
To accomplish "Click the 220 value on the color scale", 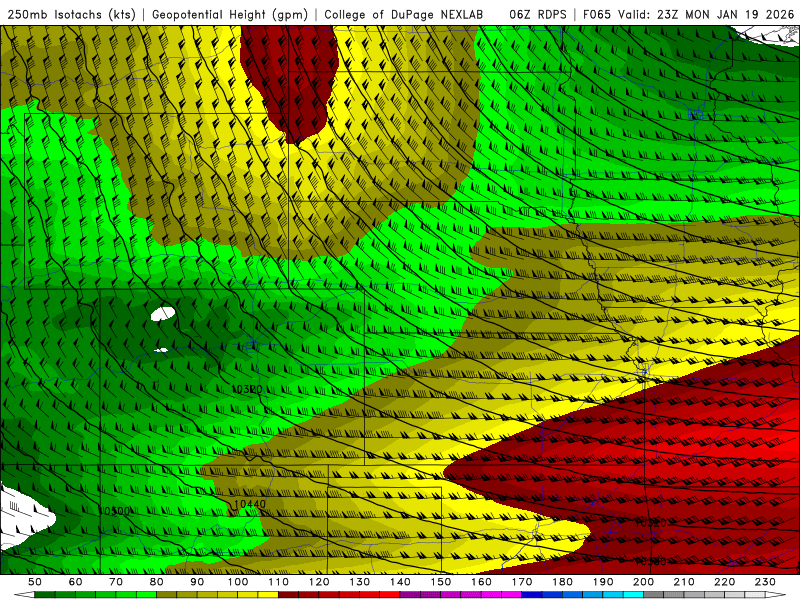I will 724,582.
